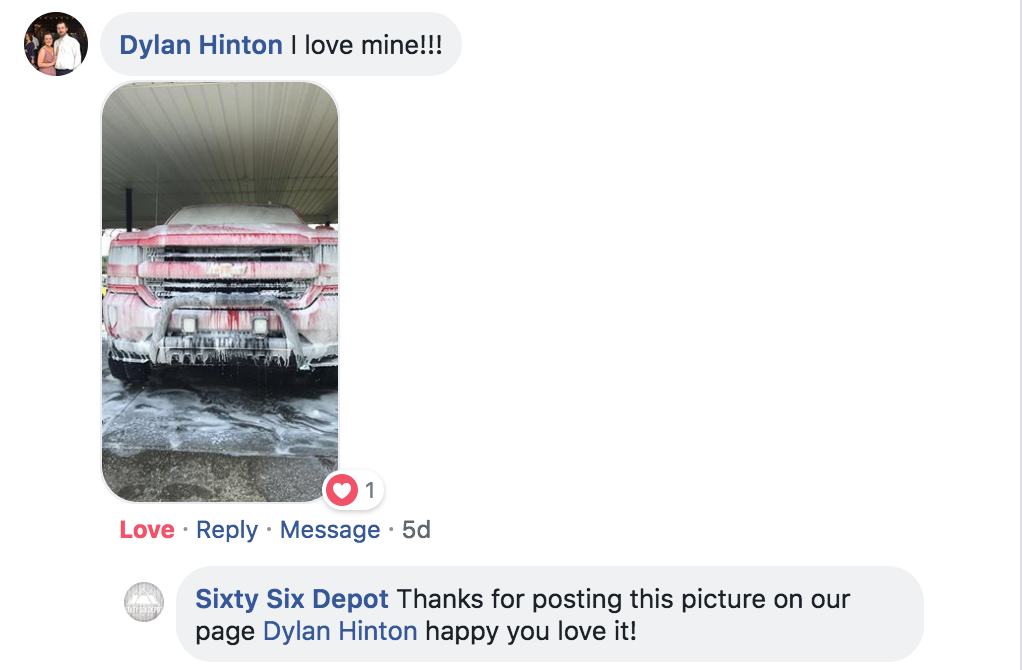Open Dylan Hinton's name link at top
The image size is (1022, 670).
[x=201, y=45]
